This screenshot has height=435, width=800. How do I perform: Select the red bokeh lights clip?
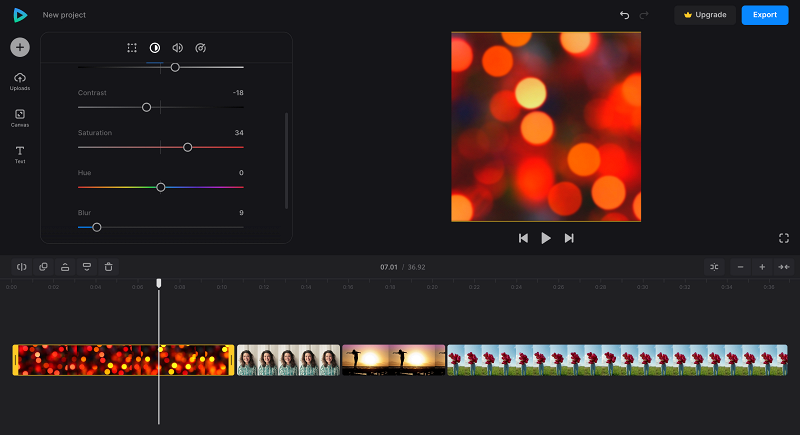coord(123,360)
